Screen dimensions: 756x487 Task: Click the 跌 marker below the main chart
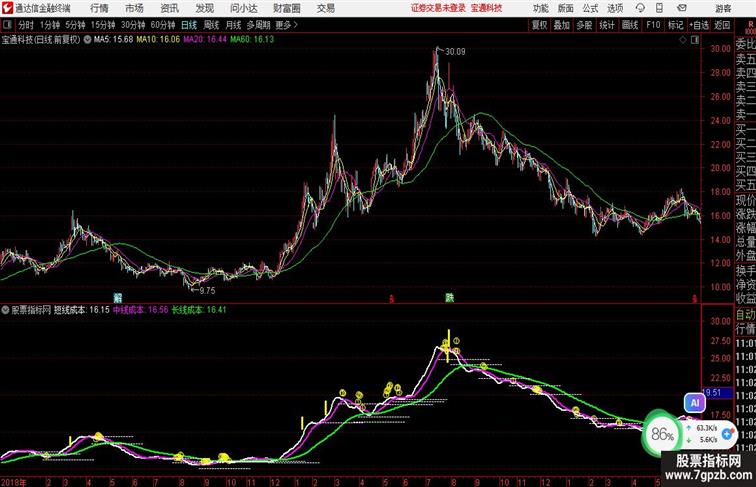point(449,298)
